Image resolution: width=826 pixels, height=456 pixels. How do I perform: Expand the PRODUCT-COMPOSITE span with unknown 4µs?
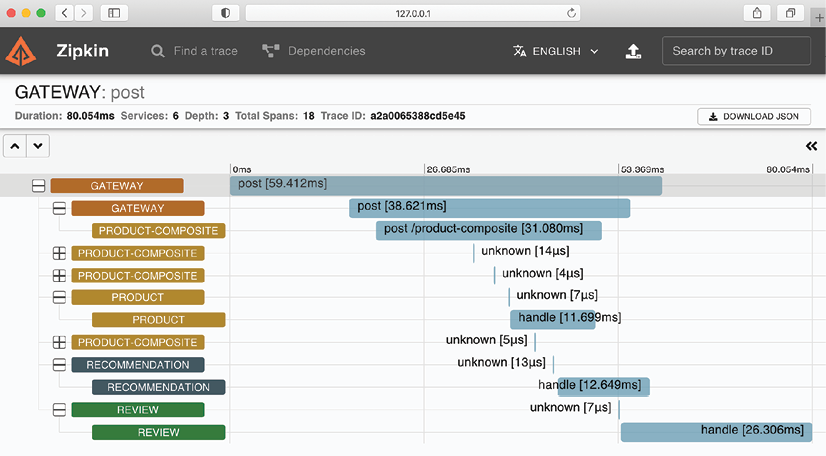60,275
